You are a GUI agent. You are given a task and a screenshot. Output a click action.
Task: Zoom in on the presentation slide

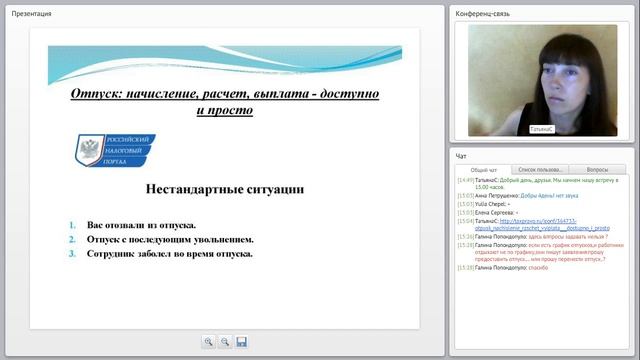click(x=209, y=342)
